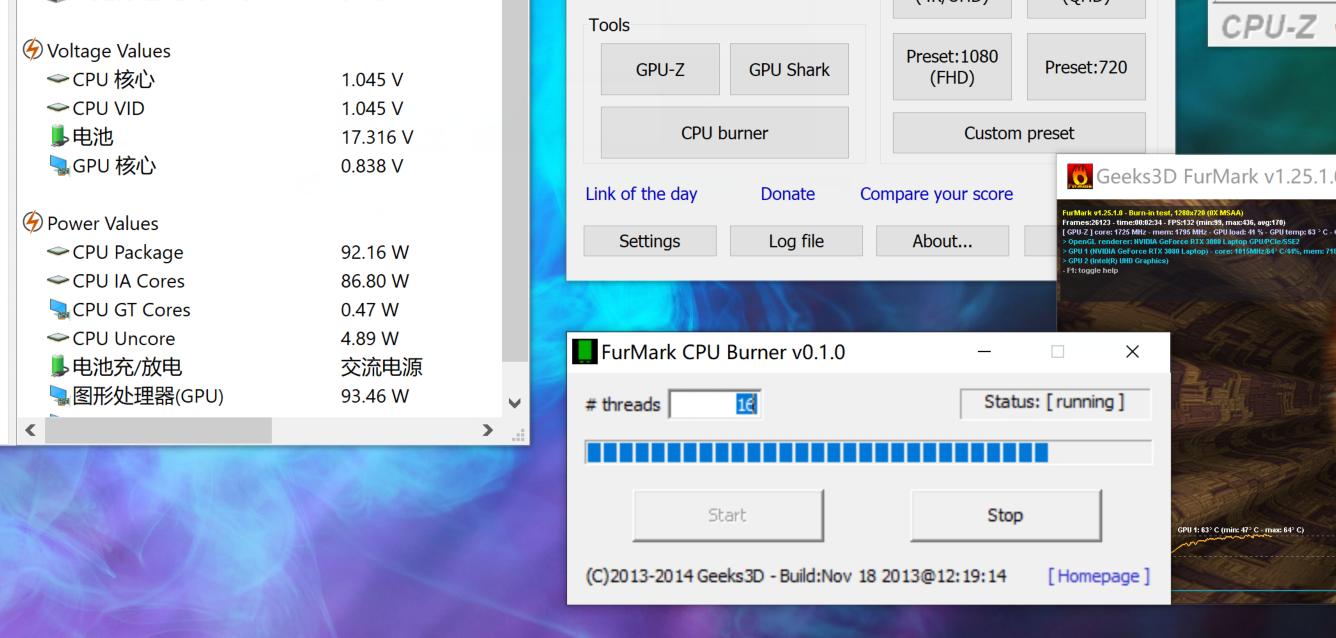Open the Custom preset benchmark
Screen dimensions: 1336x638
tap(1019, 133)
